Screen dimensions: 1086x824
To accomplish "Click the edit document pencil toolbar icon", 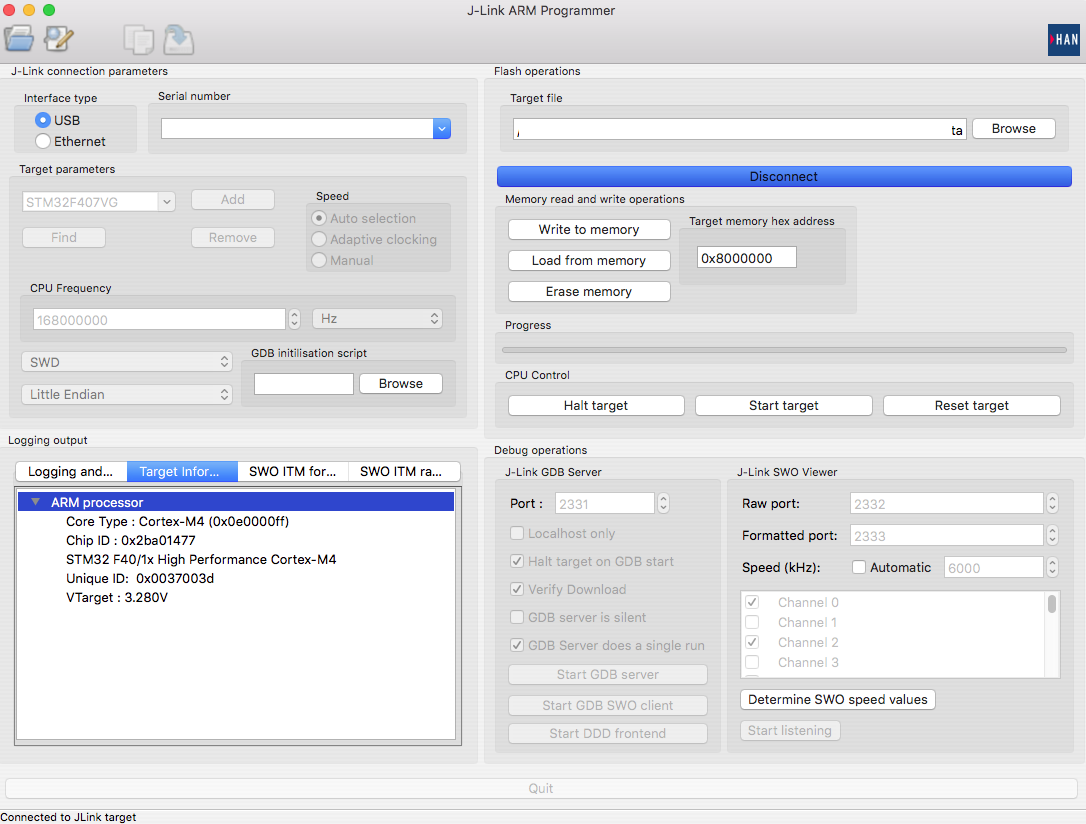I will (x=59, y=39).
